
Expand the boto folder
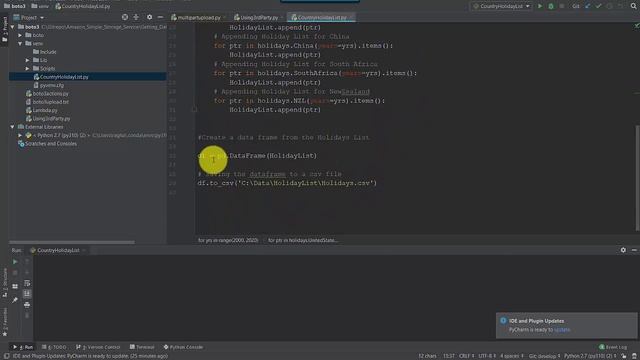coord(20,35)
